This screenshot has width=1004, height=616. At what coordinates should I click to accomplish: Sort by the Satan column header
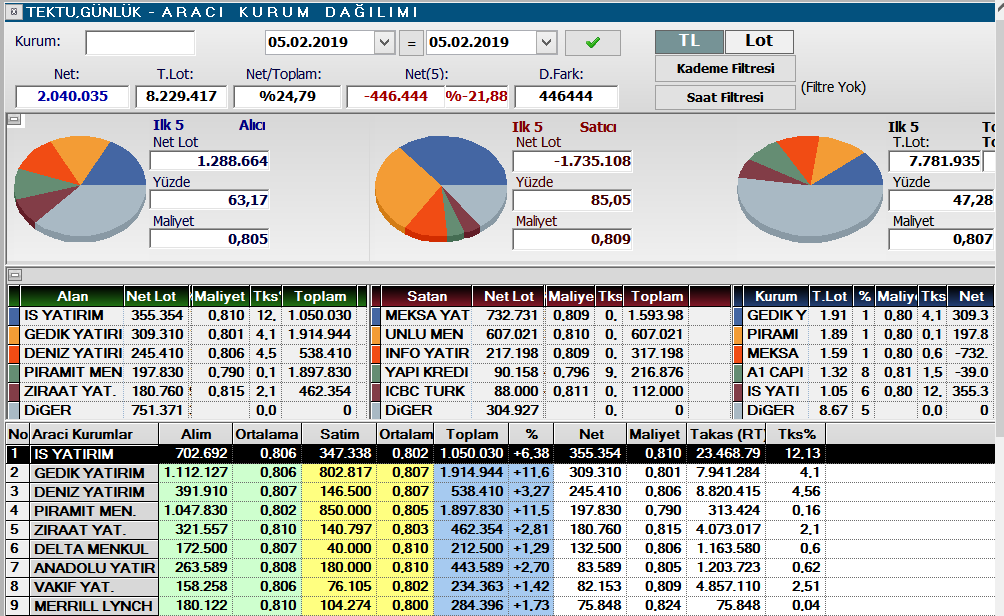click(x=427, y=296)
